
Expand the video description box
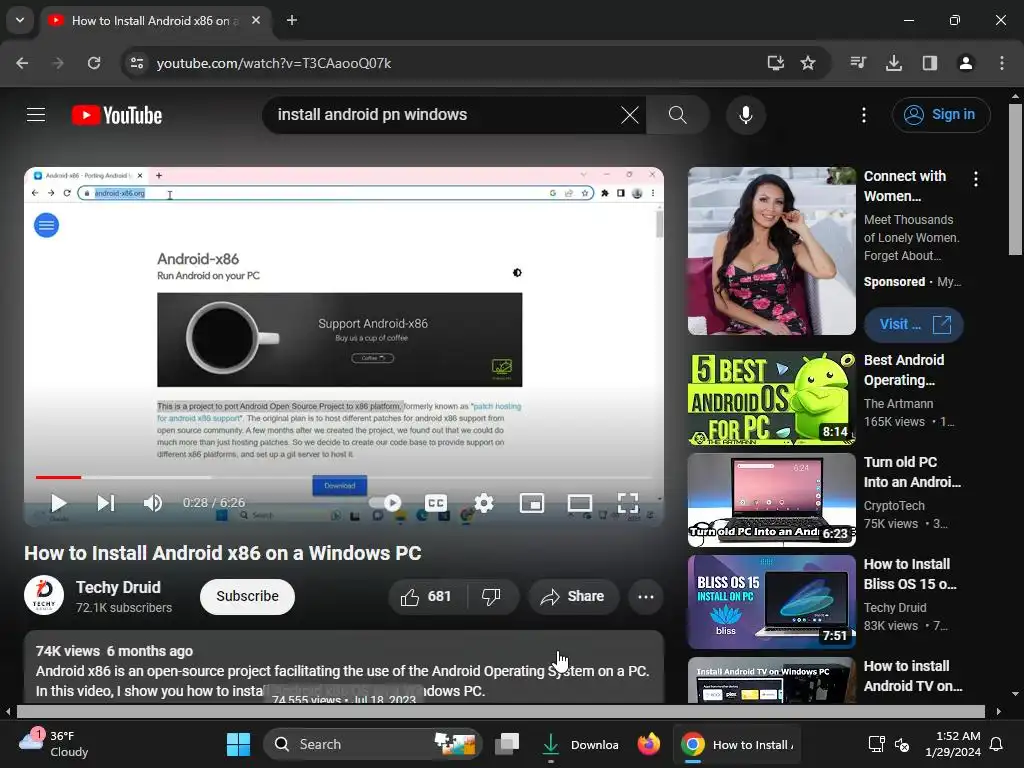pyautogui.click(x=344, y=667)
